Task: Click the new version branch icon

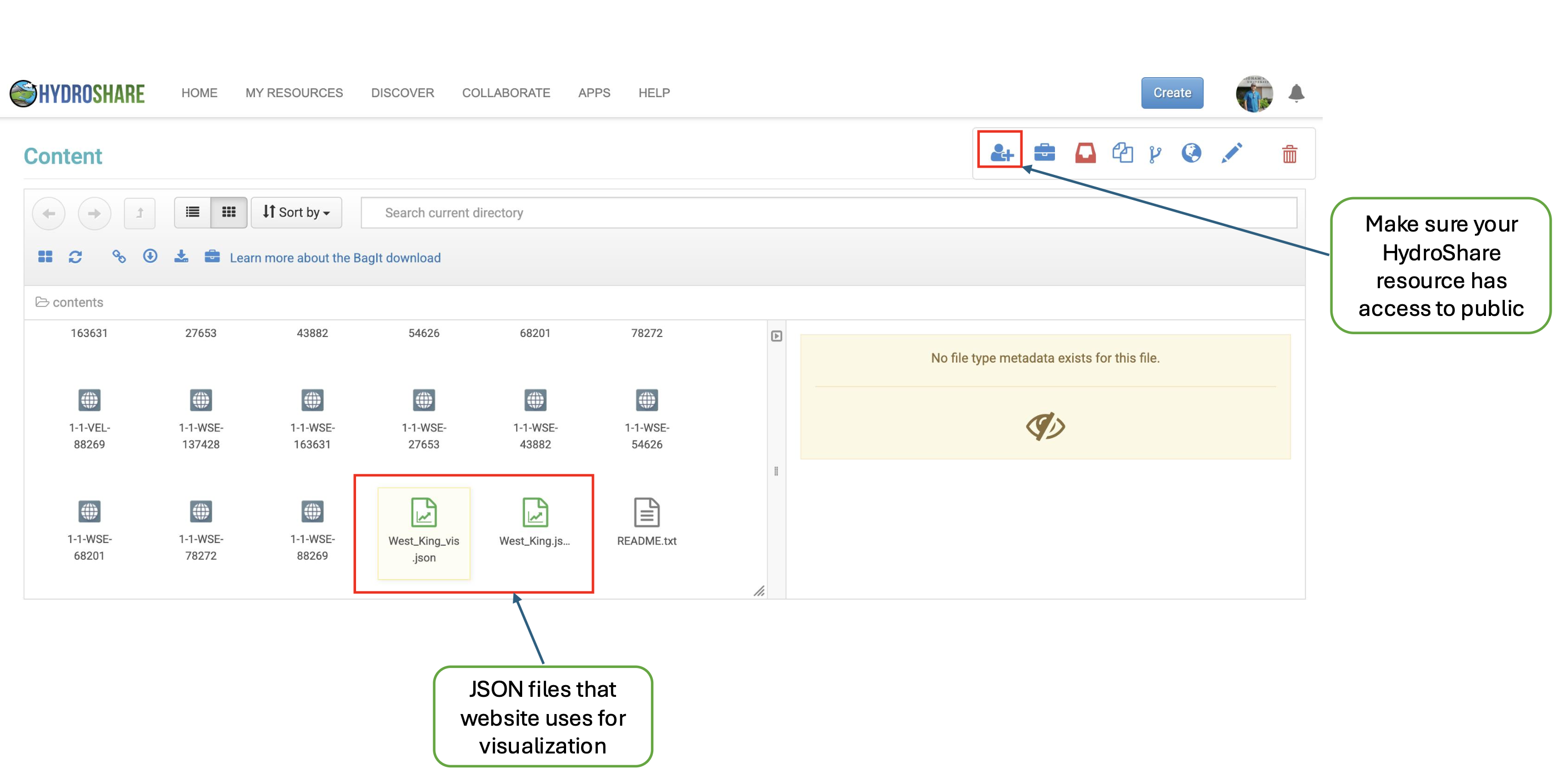Action: point(1155,154)
